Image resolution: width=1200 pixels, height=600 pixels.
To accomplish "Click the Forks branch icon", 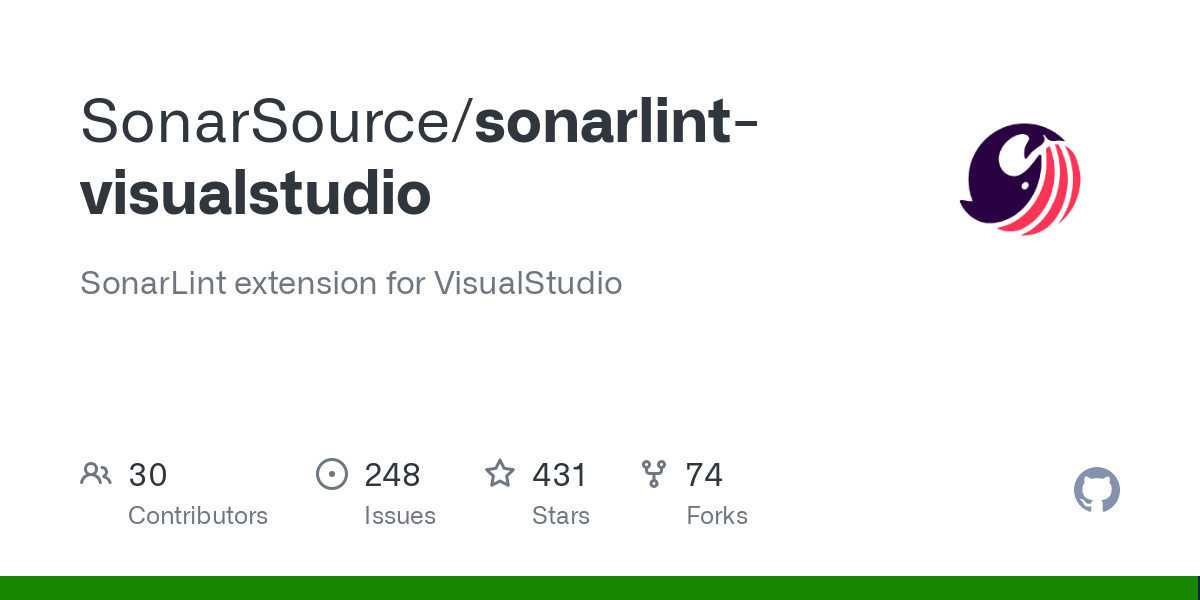I will (x=654, y=474).
